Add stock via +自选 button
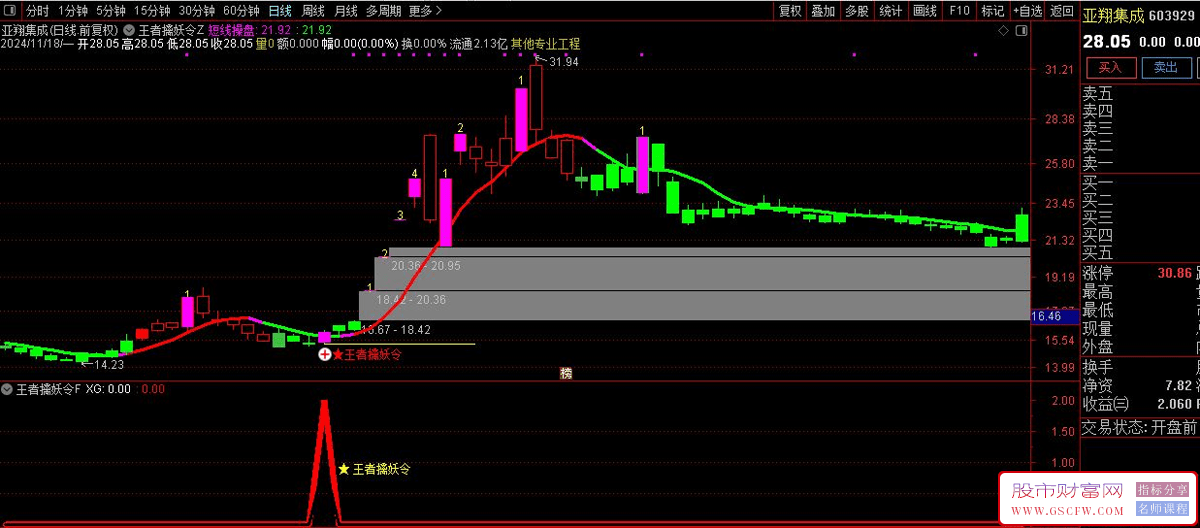1200x528 pixels. tap(1026, 11)
